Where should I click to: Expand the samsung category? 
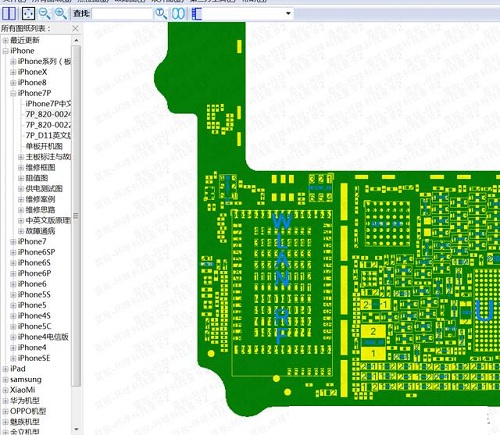point(5,380)
